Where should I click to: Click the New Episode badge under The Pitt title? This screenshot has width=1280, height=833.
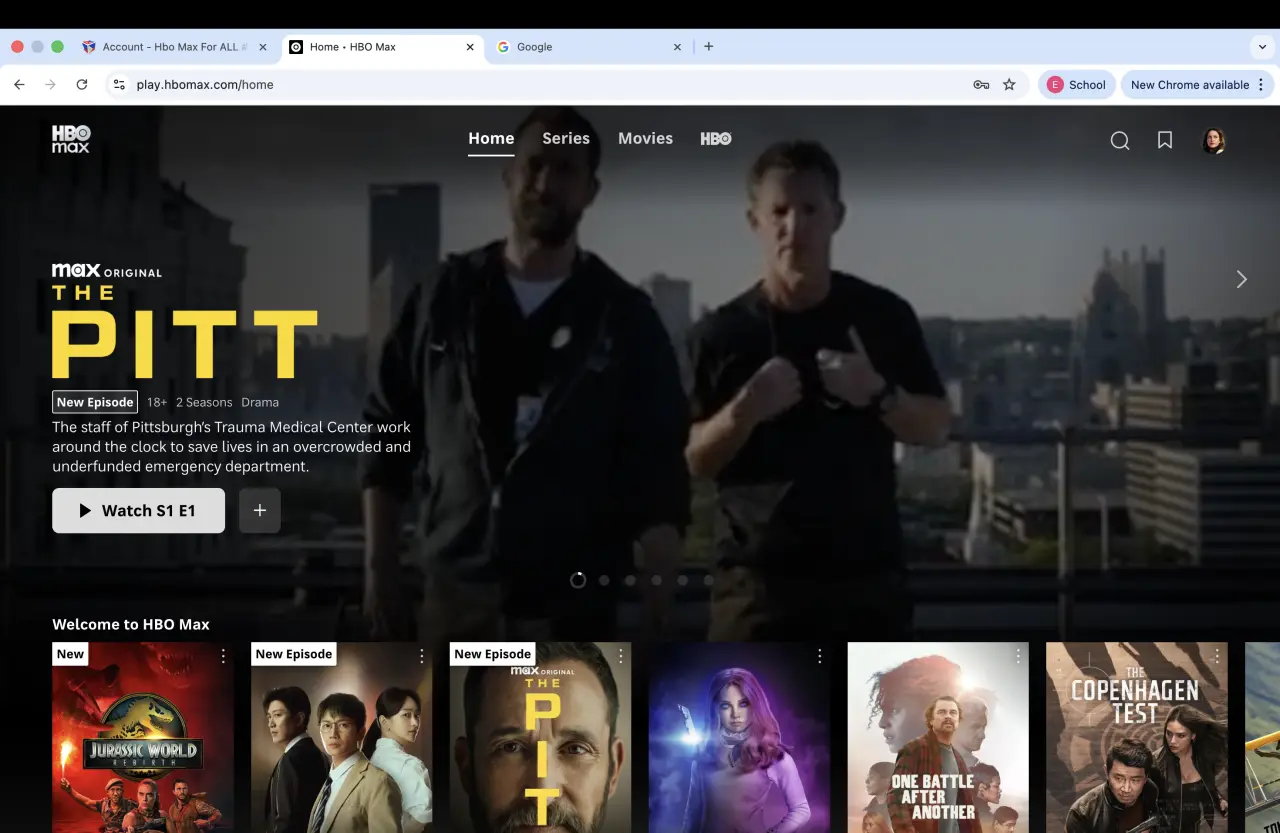pyautogui.click(x=95, y=402)
